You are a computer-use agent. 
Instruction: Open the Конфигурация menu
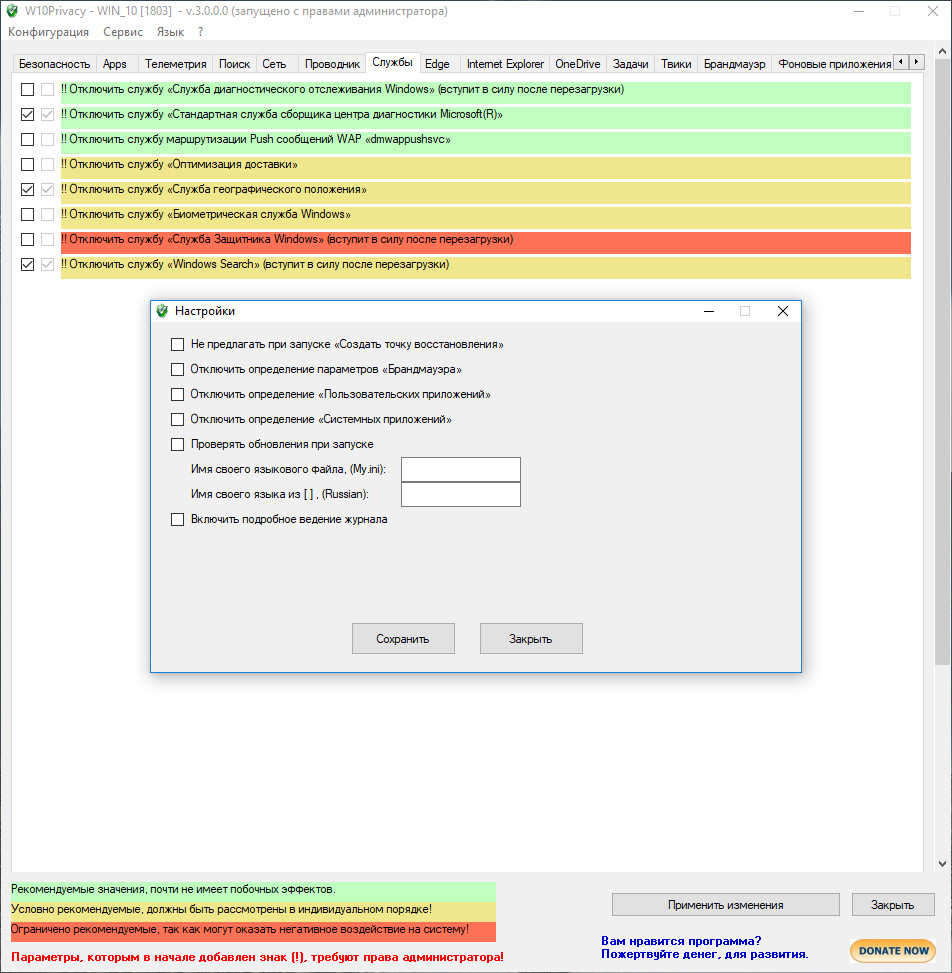pos(48,32)
